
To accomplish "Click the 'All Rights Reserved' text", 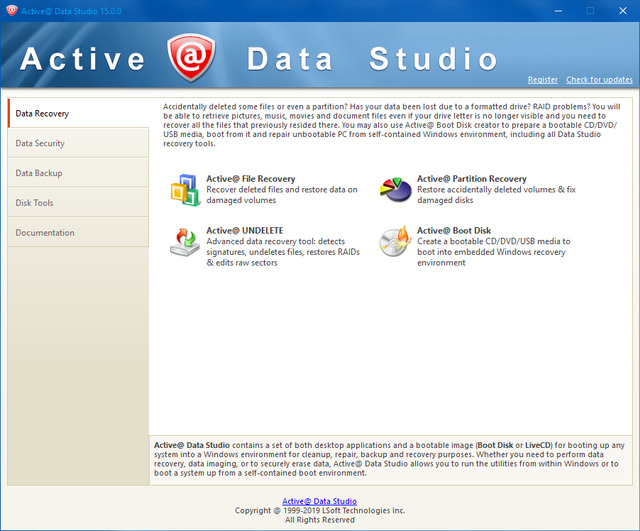I will [320, 520].
